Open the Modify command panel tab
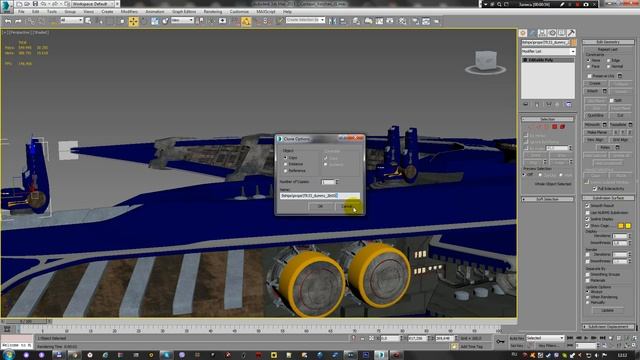 coord(533,33)
